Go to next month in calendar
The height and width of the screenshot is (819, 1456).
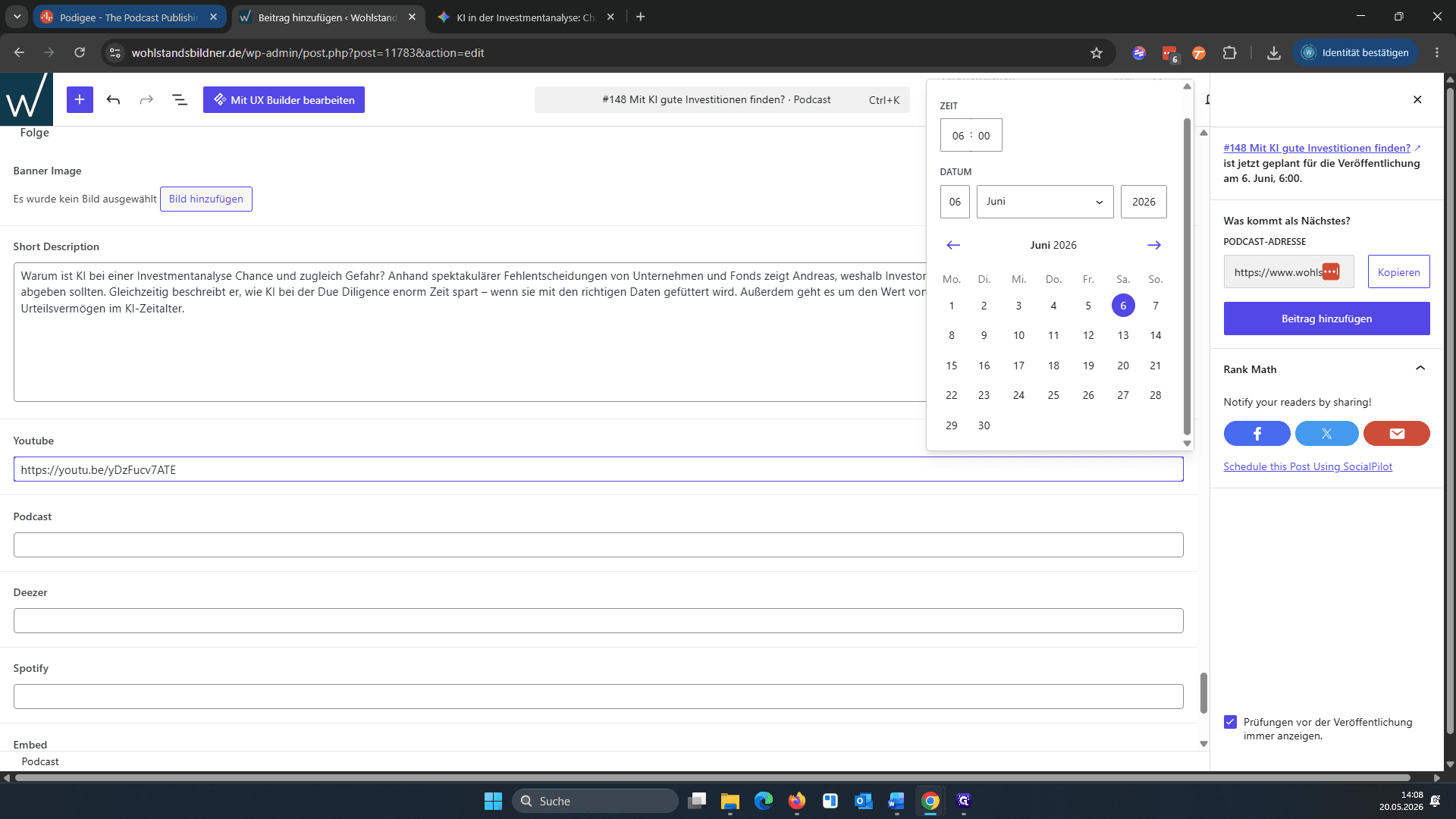tap(1154, 245)
